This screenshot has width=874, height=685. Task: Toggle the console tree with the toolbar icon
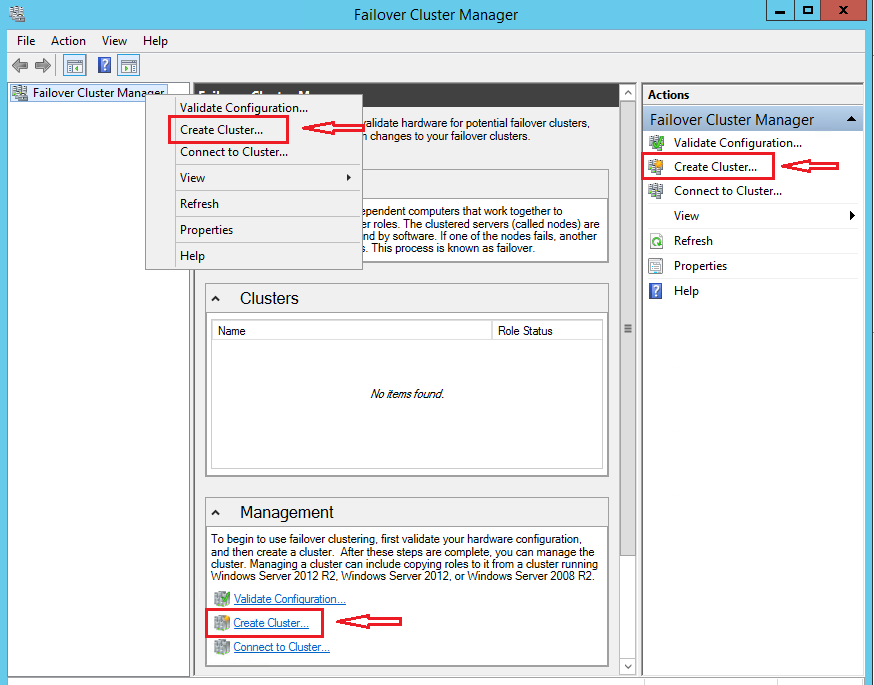click(x=74, y=65)
